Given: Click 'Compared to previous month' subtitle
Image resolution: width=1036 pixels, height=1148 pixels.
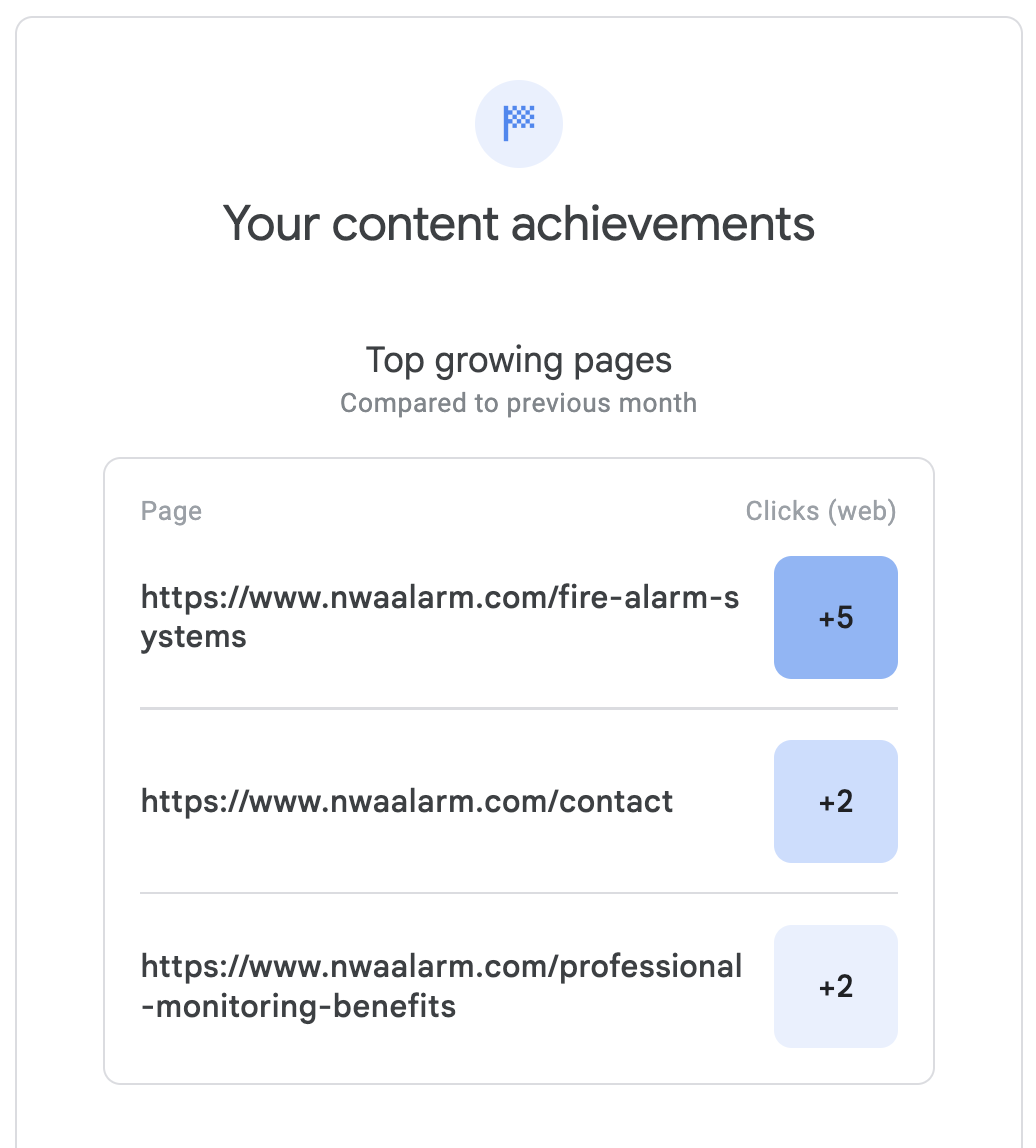Looking at the screenshot, I should [518, 403].
